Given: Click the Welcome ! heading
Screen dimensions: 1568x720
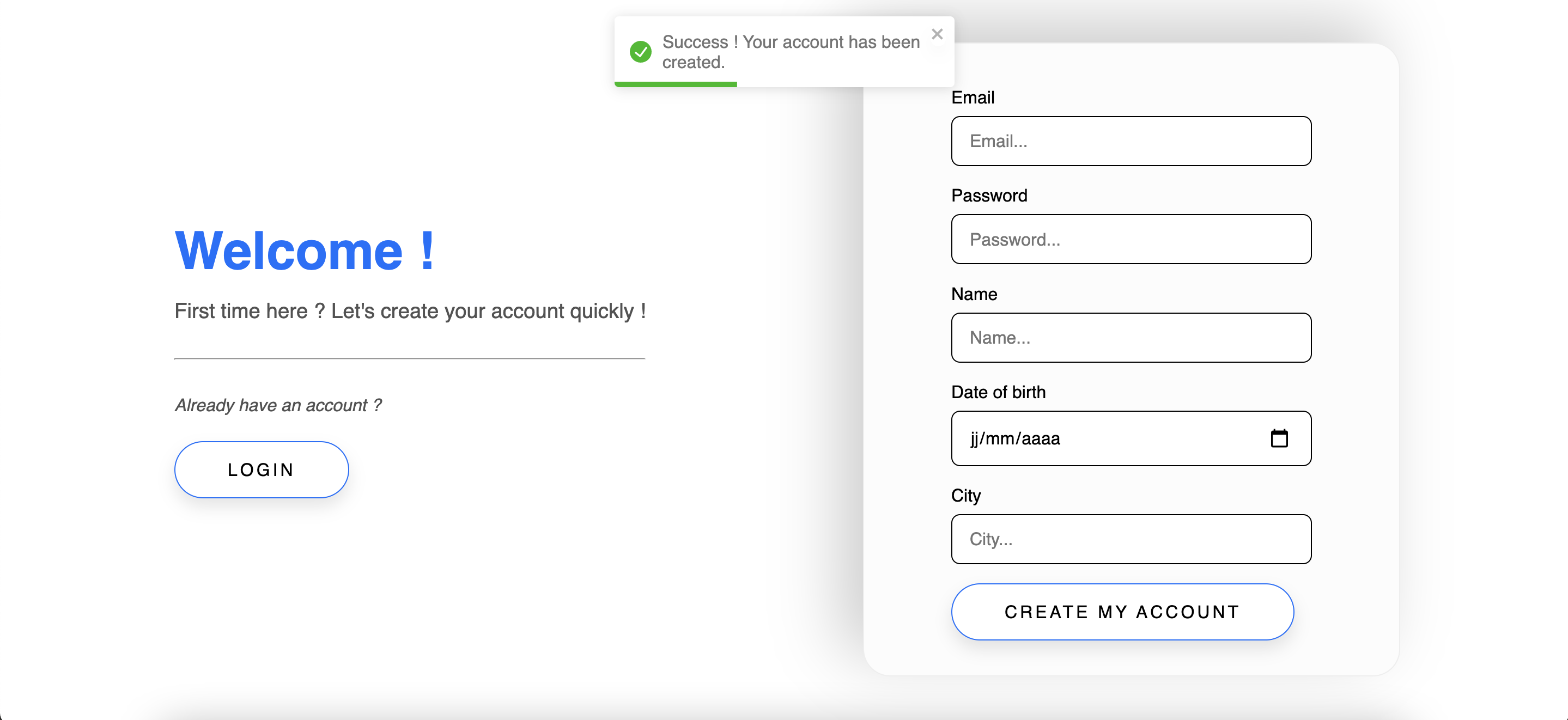Looking at the screenshot, I should (x=305, y=248).
